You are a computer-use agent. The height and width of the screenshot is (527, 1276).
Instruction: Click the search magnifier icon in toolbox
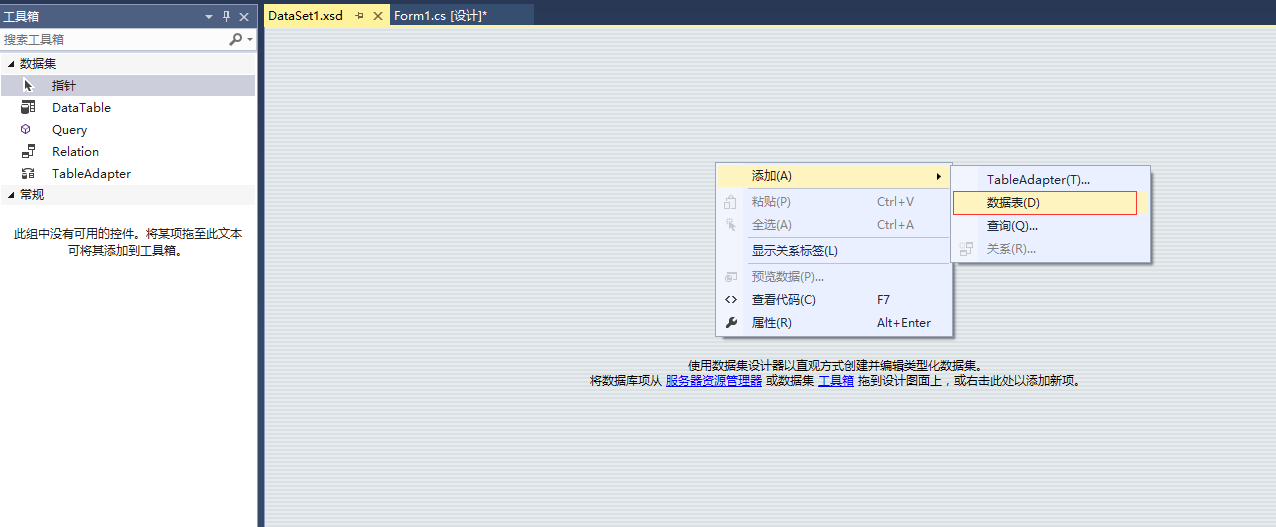tap(235, 39)
